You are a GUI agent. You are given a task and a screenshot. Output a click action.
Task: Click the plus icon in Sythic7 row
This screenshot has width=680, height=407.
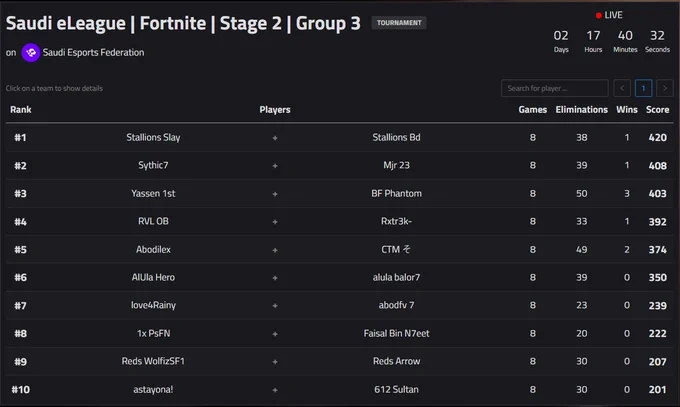tap(275, 166)
